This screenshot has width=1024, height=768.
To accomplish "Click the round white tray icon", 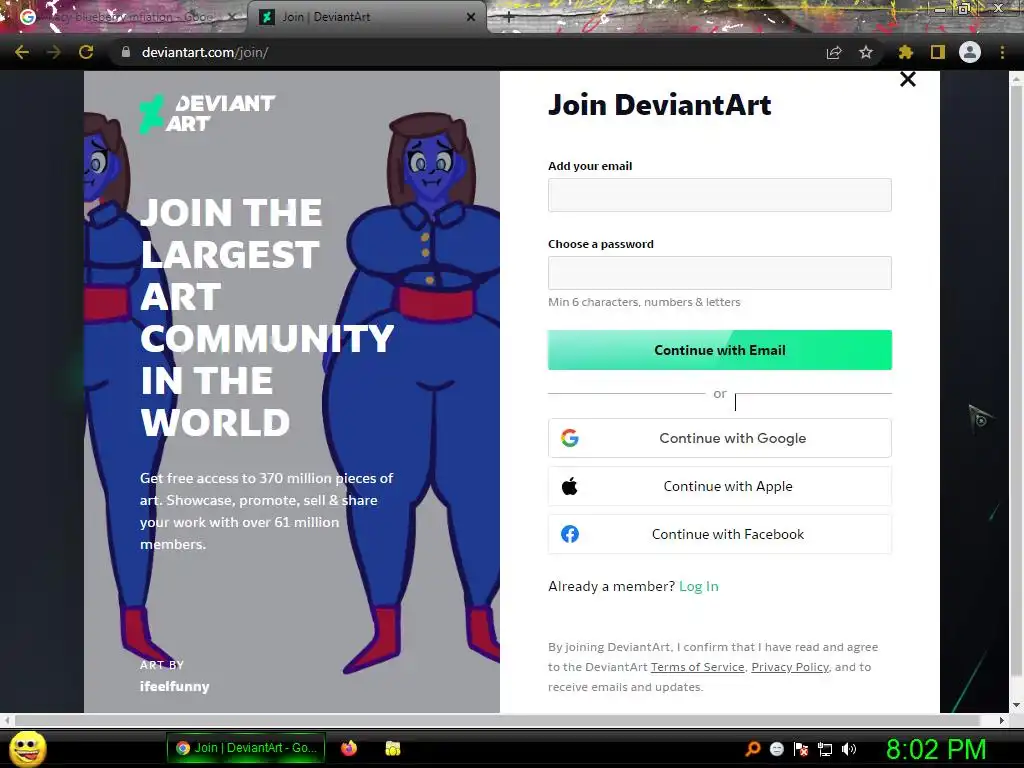I will click(776, 749).
